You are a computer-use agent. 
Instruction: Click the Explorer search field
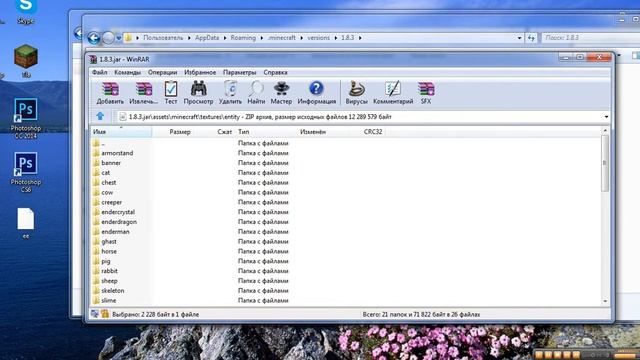[590, 38]
